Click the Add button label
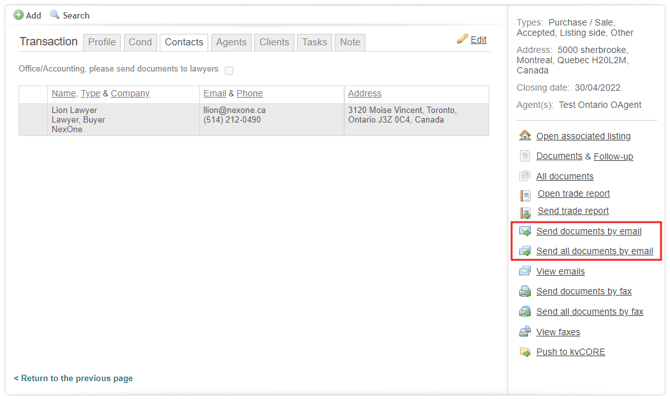 [33, 15]
